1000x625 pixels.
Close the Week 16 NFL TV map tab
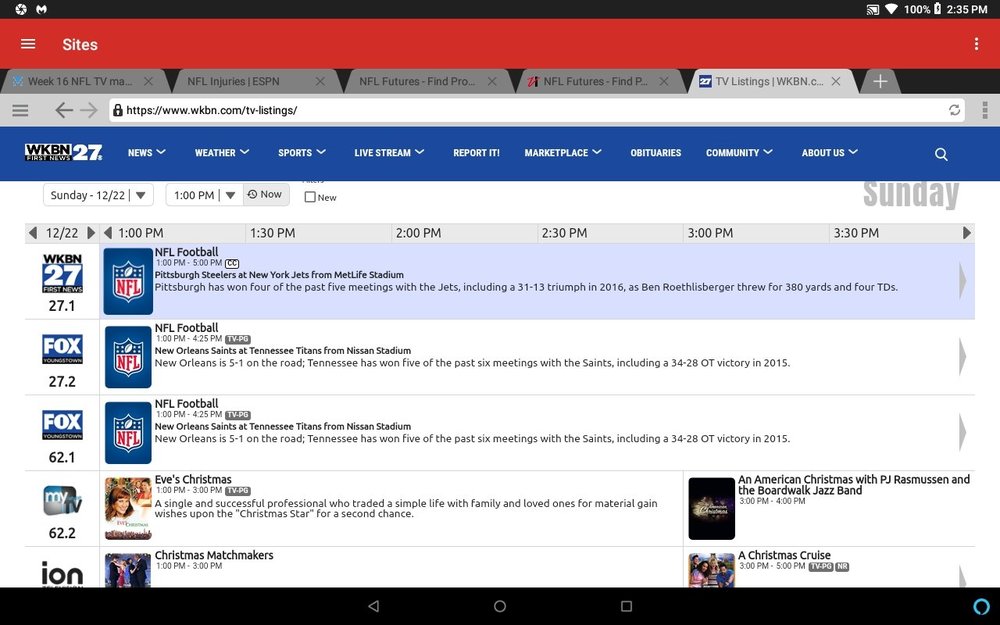[148, 82]
